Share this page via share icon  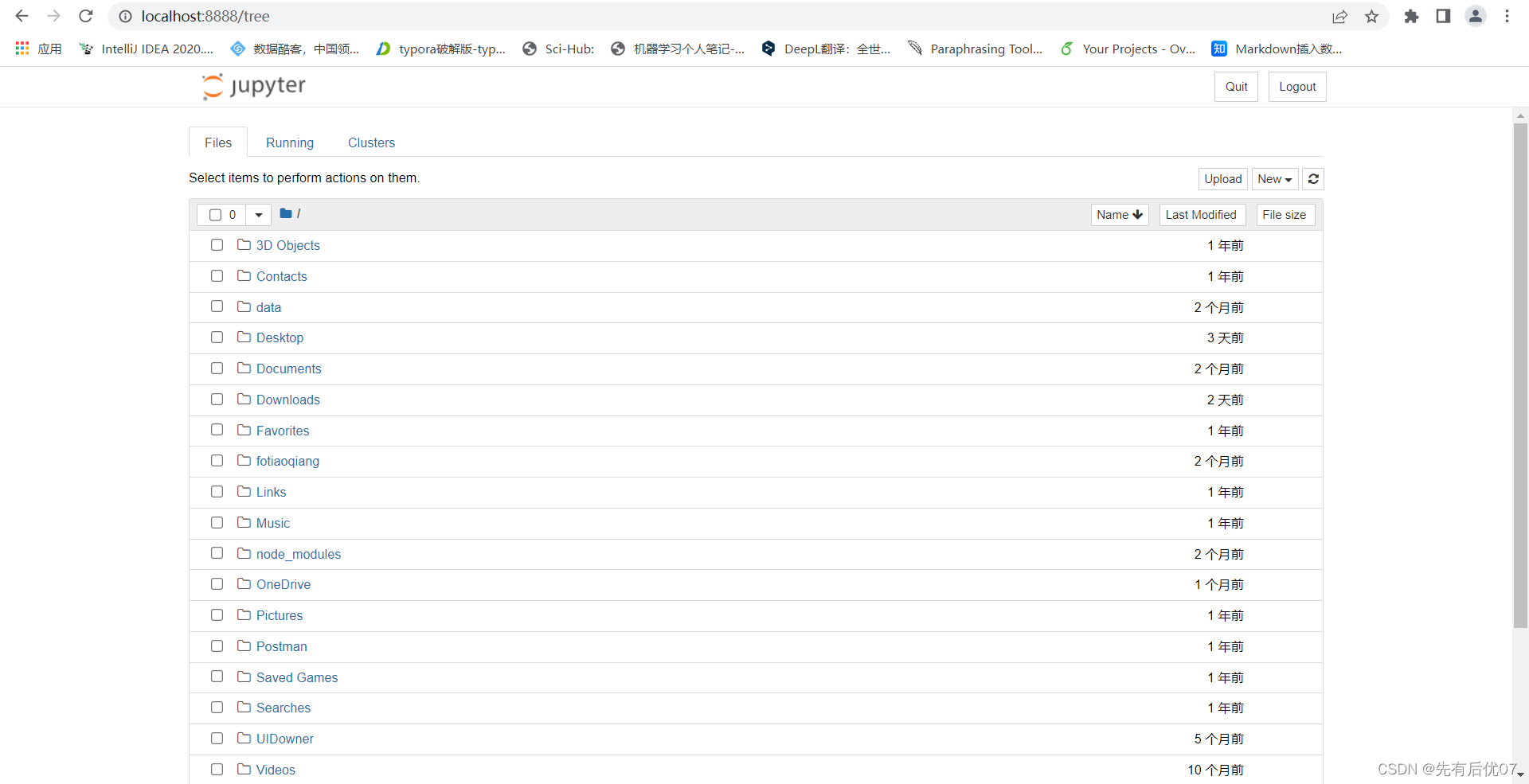(1339, 16)
